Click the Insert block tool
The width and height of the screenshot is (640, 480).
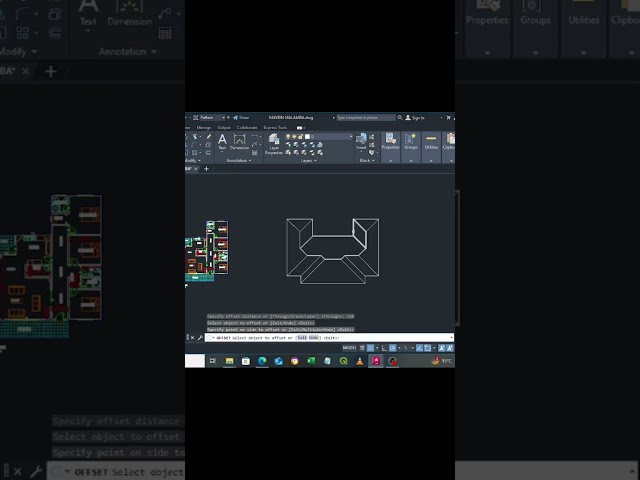[x=361, y=141]
